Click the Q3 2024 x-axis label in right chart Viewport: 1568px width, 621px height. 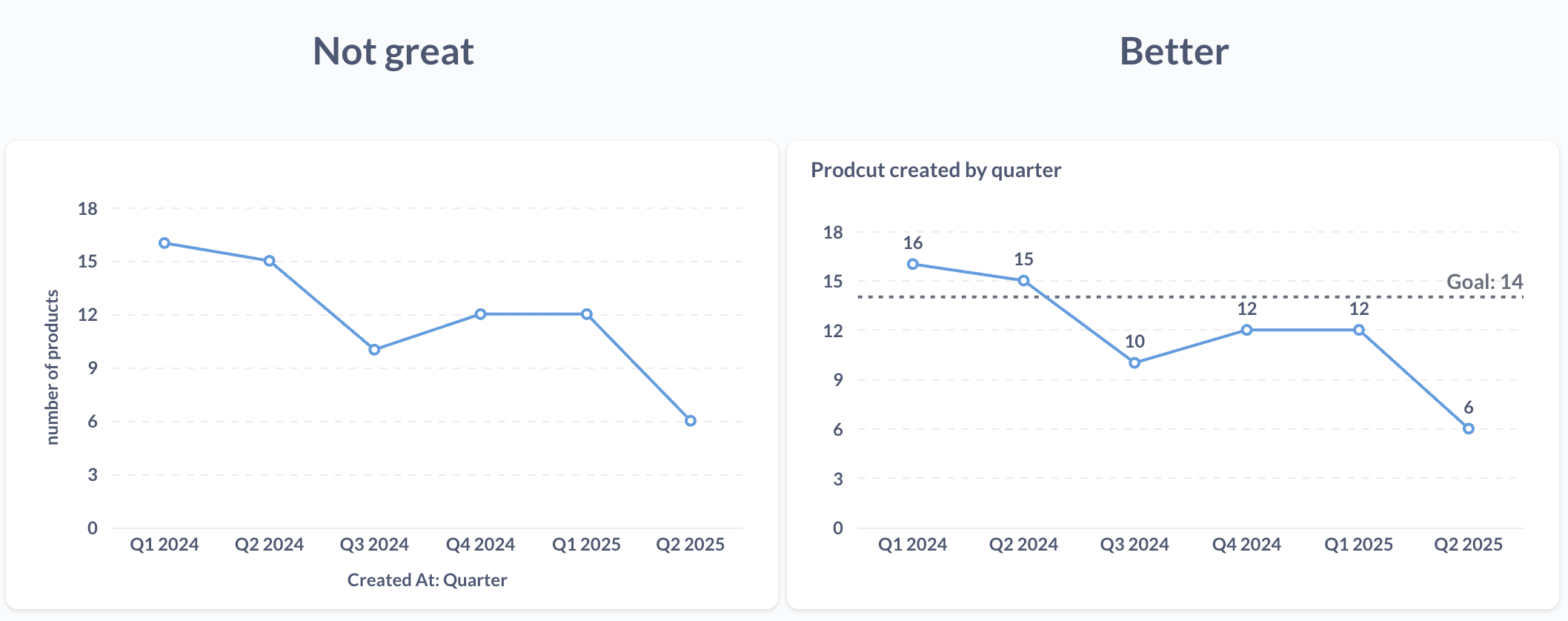[x=1135, y=545]
